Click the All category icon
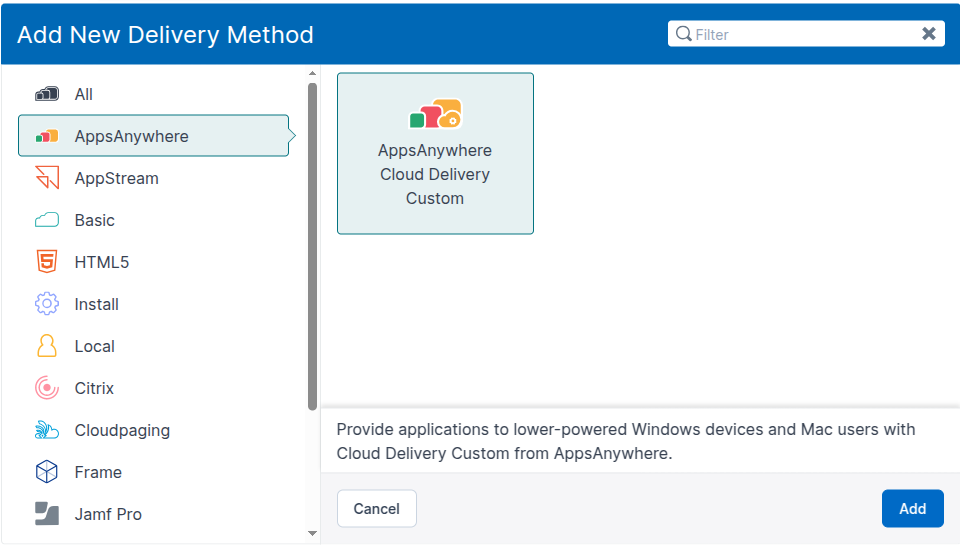The width and height of the screenshot is (960, 545). [47, 94]
